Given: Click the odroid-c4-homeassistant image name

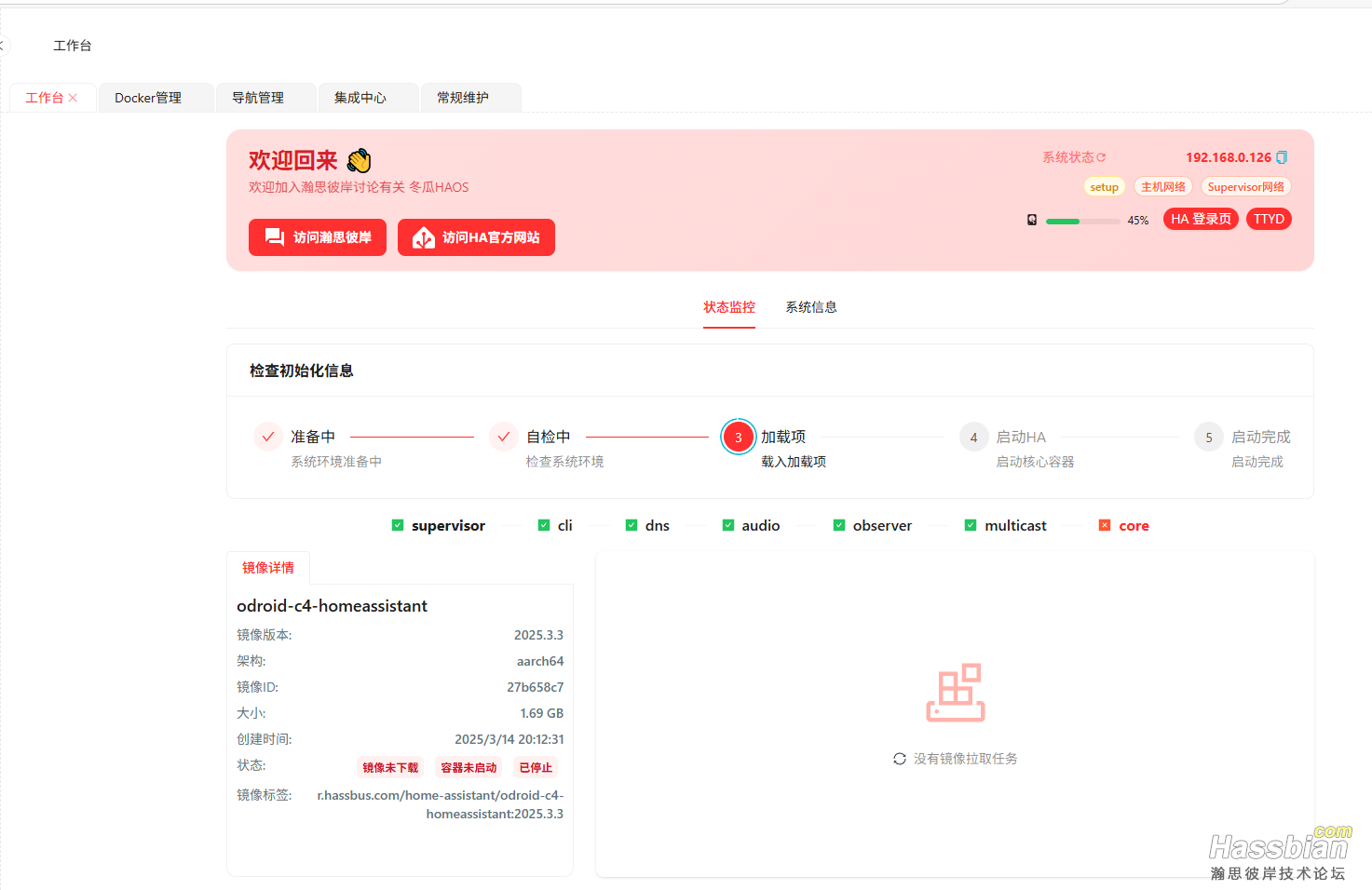Looking at the screenshot, I should tap(332, 606).
